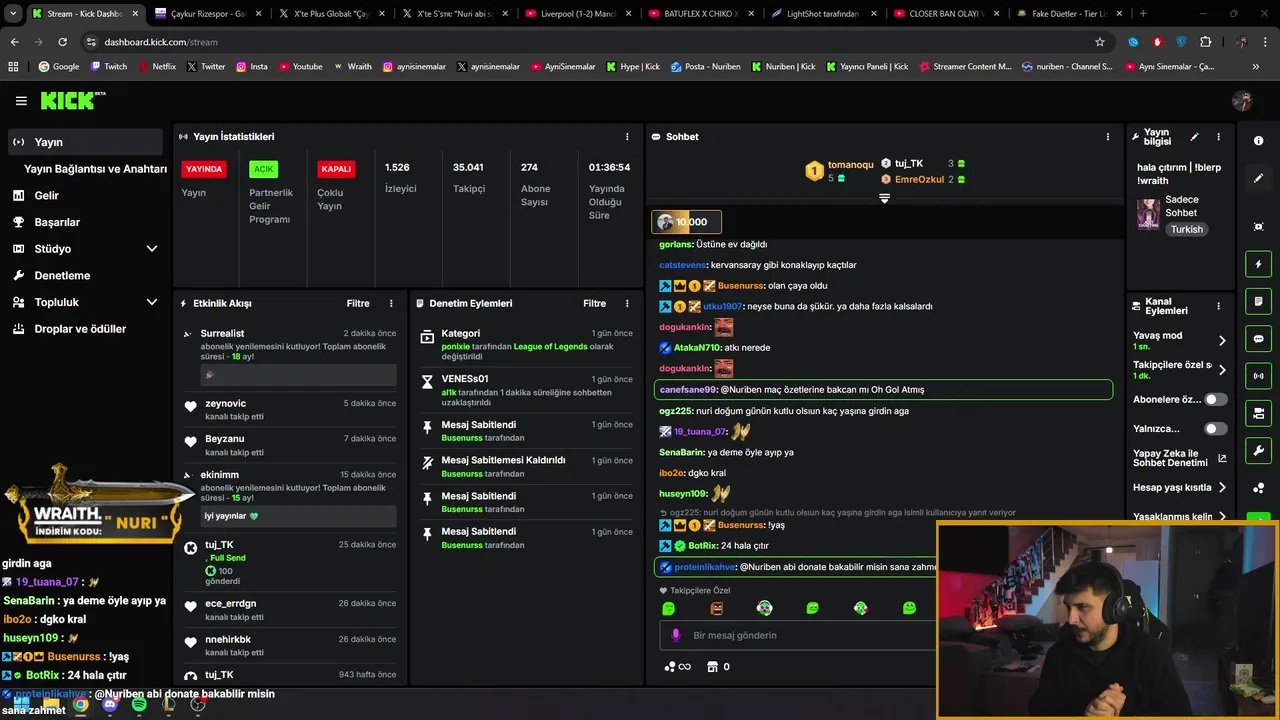1280x720 pixels.
Task: Click the camera monitor icon in the right sidebar
Action: pyautogui.click(x=1258, y=413)
